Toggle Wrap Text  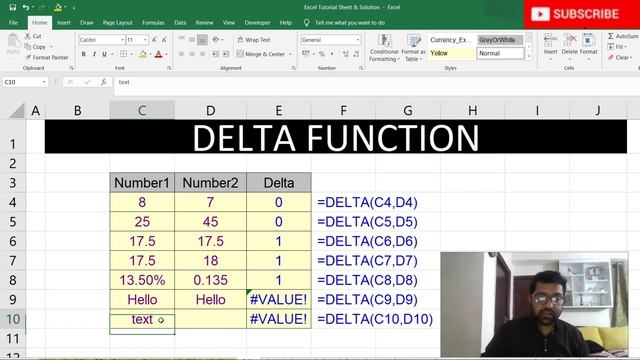[x=254, y=40]
